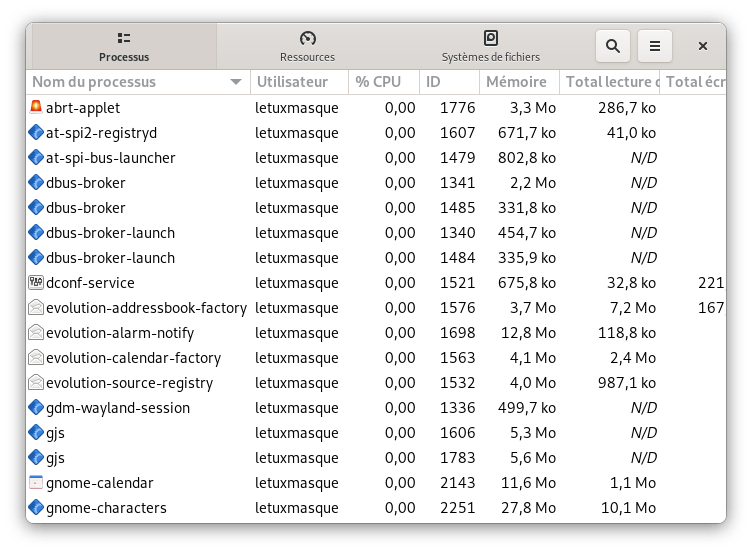The image size is (752, 552).
Task: Select the evolution-addressbook-factory process row
Action: pyautogui.click(x=146, y=307)
